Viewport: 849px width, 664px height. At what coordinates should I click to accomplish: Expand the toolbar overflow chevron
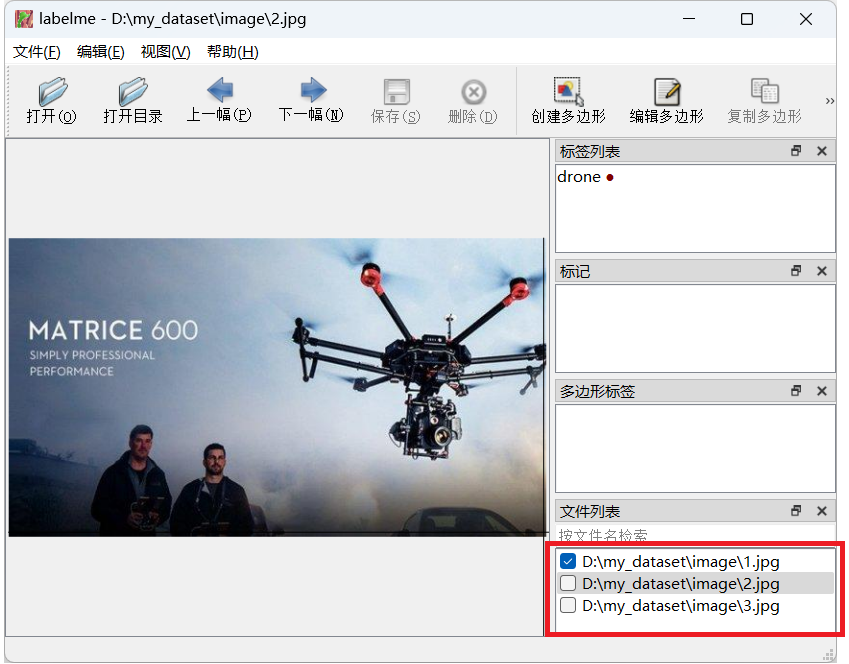tap(830, 101)
